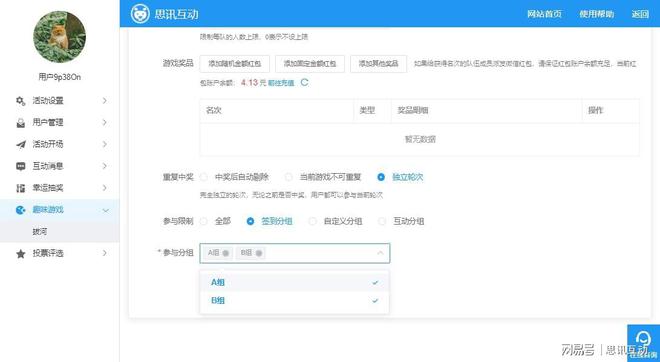Screen dimensions: 660x362
Task: Select 自定义分组 radio option
Action: pos(312,221)
